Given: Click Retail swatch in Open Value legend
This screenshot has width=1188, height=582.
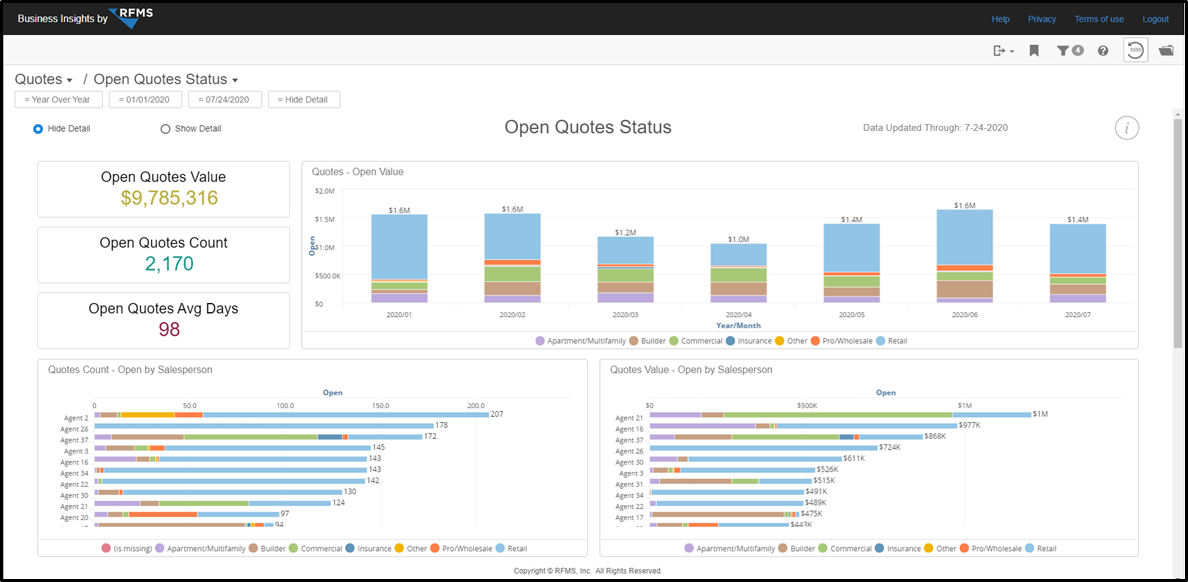Looking at the screenshot, I should pyautogui.click(x=878, y=341).
